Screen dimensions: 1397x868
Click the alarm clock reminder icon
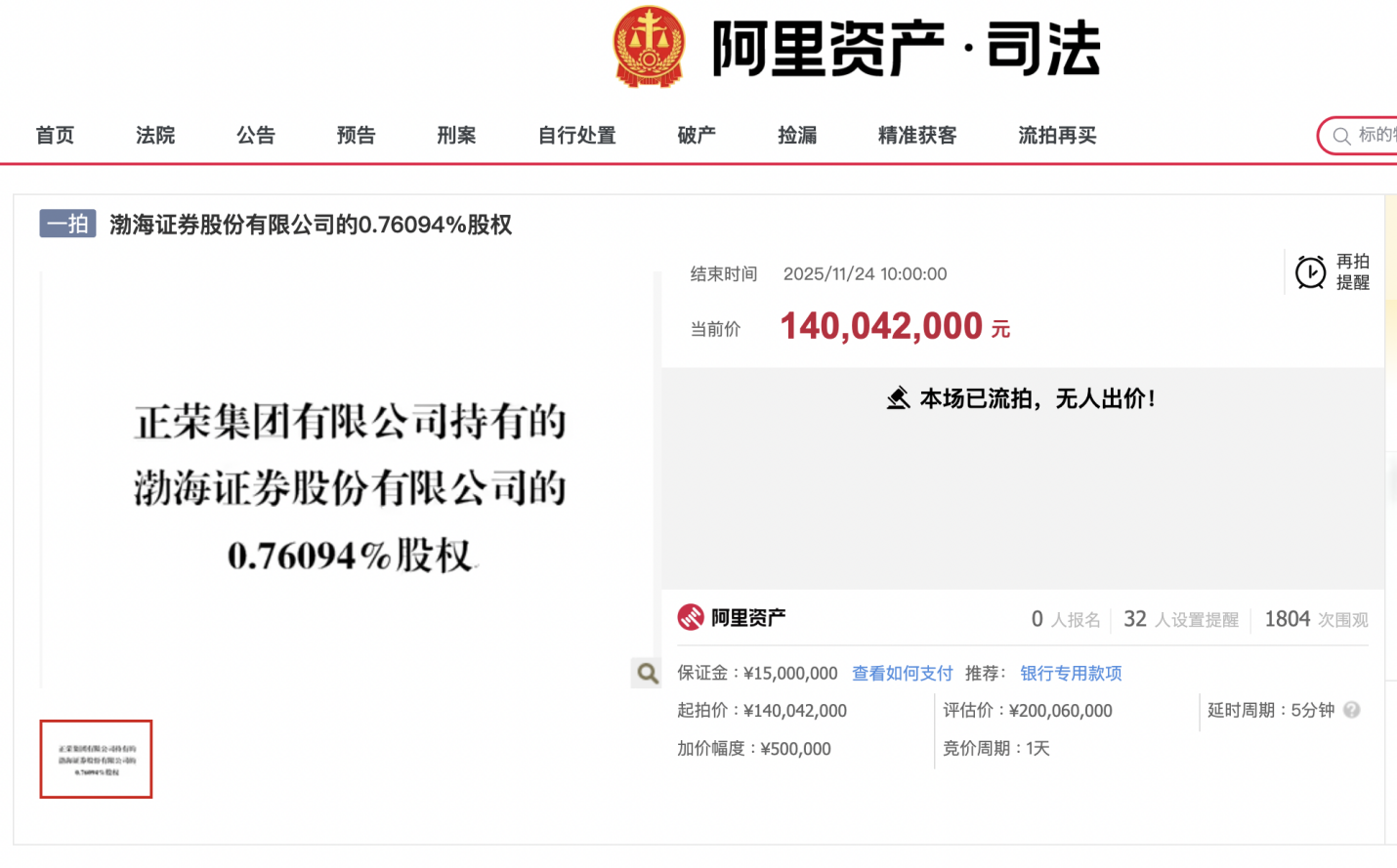coord(1310,272)
